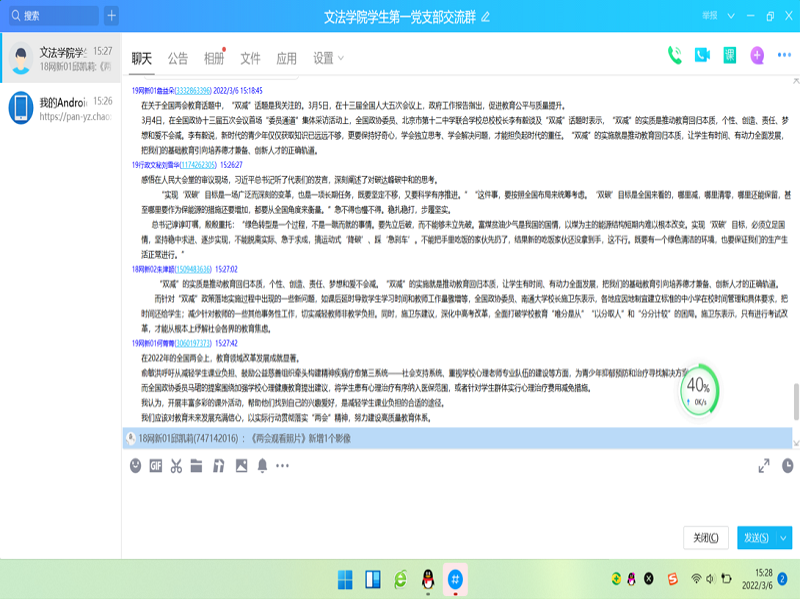
Task: Start a group voice call
Action: coord(675,56)
